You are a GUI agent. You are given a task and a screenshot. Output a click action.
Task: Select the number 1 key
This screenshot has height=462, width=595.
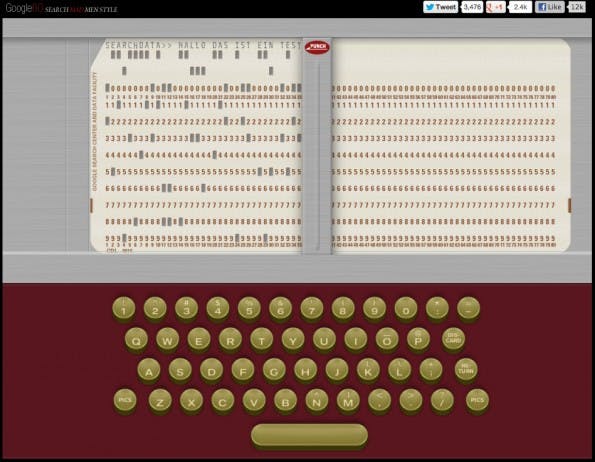click(124, 308)
